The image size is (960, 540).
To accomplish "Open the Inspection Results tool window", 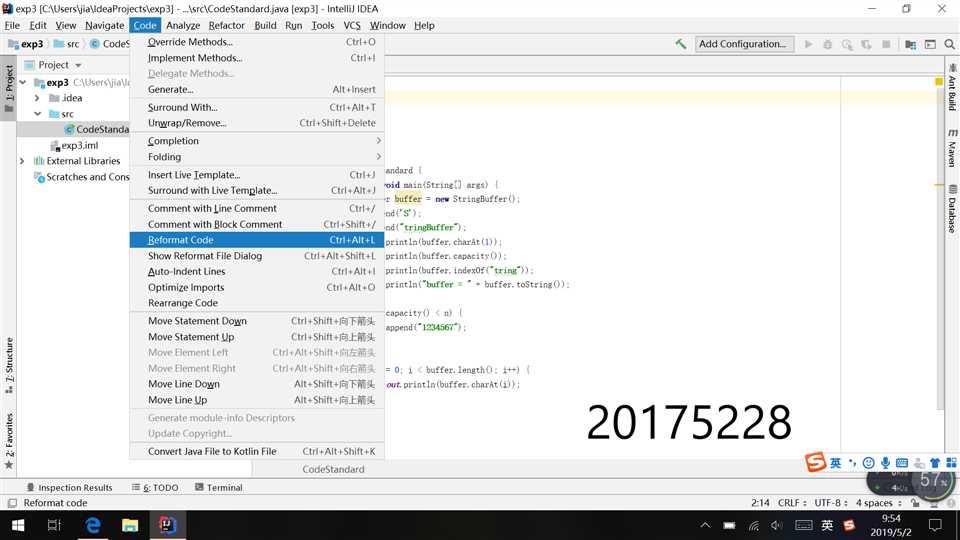I will 69,487.
